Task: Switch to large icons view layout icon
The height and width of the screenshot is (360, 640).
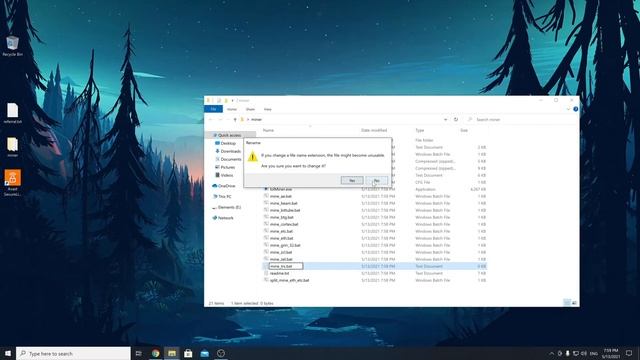Action: click(574, 302)
